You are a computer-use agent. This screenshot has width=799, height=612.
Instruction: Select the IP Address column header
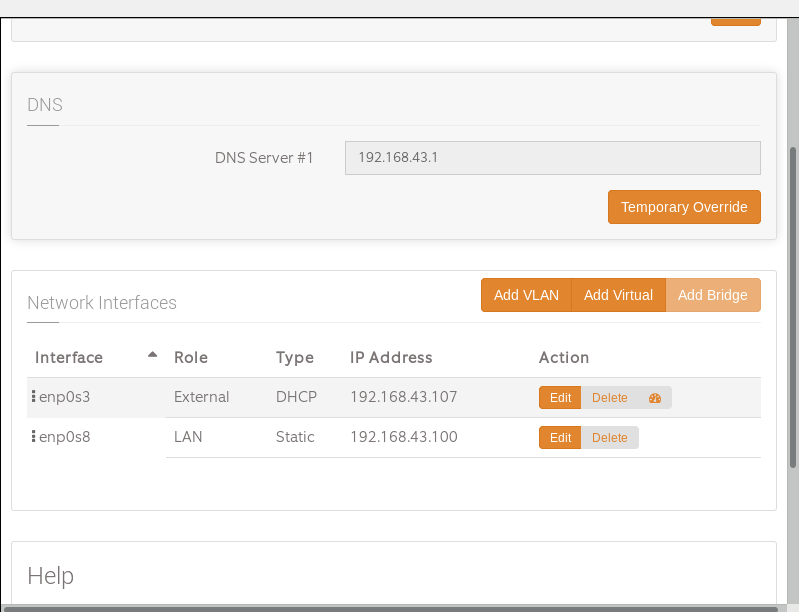tap(391, 358)
